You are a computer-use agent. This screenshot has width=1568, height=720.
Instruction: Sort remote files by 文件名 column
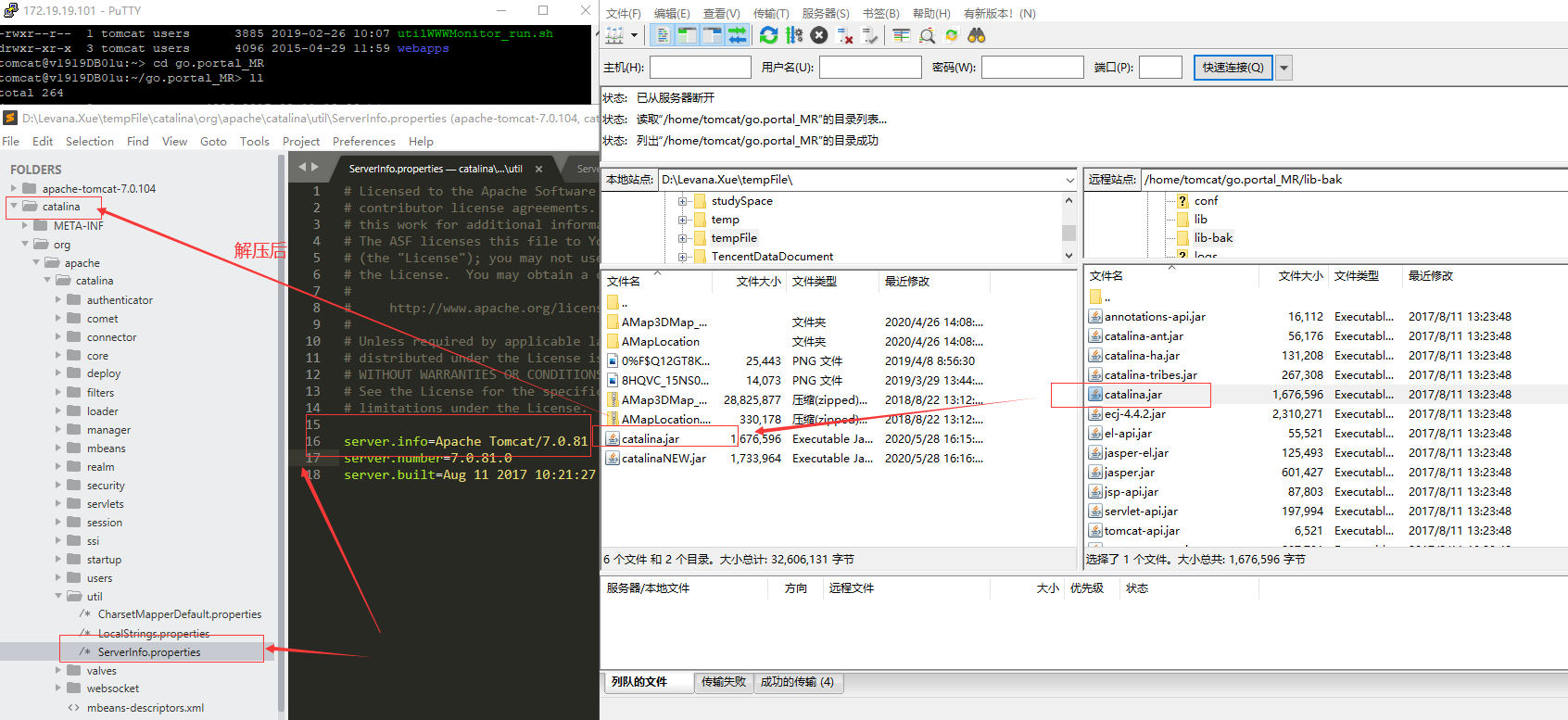1171,276
